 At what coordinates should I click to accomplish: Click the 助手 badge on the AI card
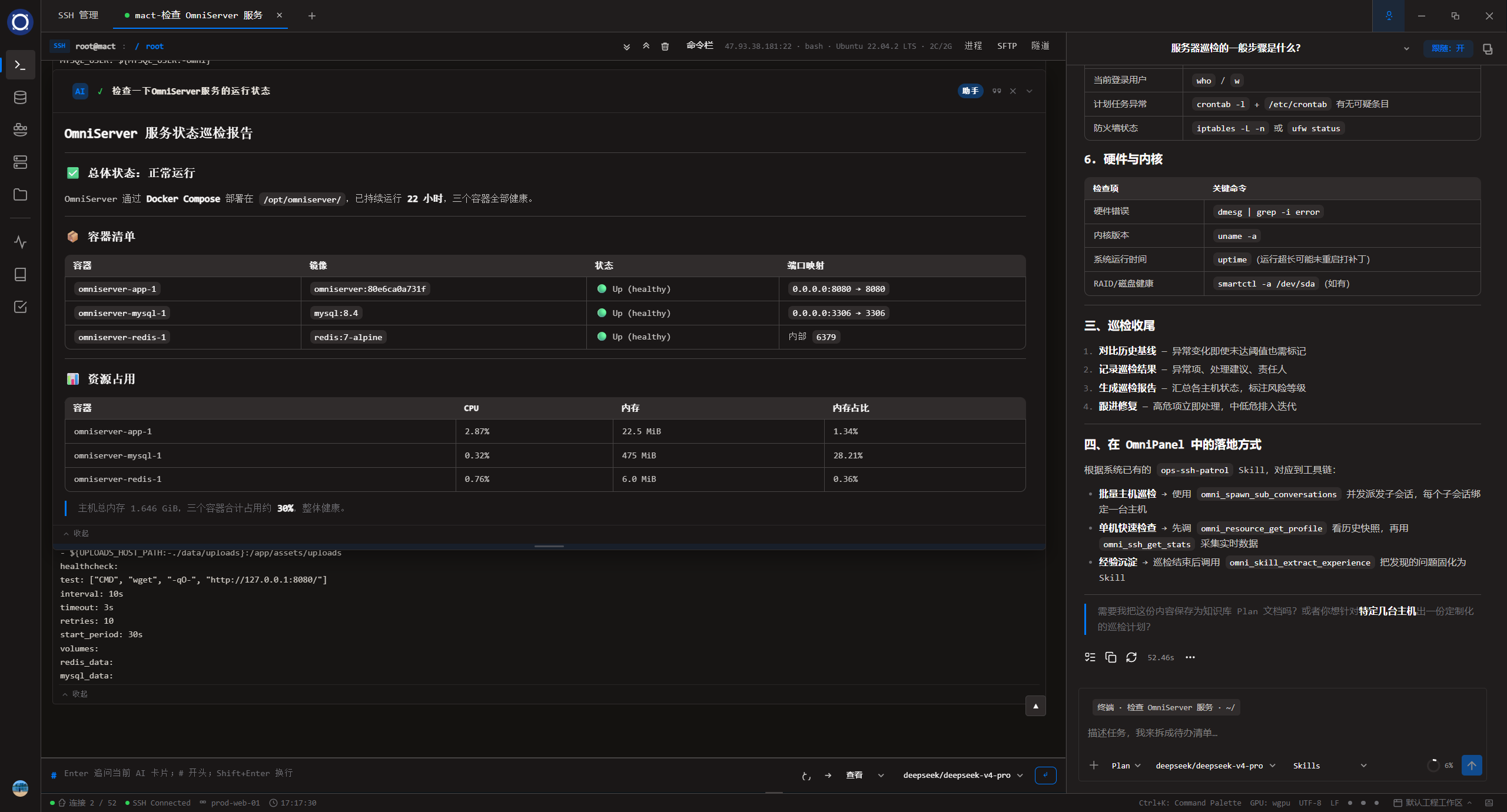click(970, 91)
